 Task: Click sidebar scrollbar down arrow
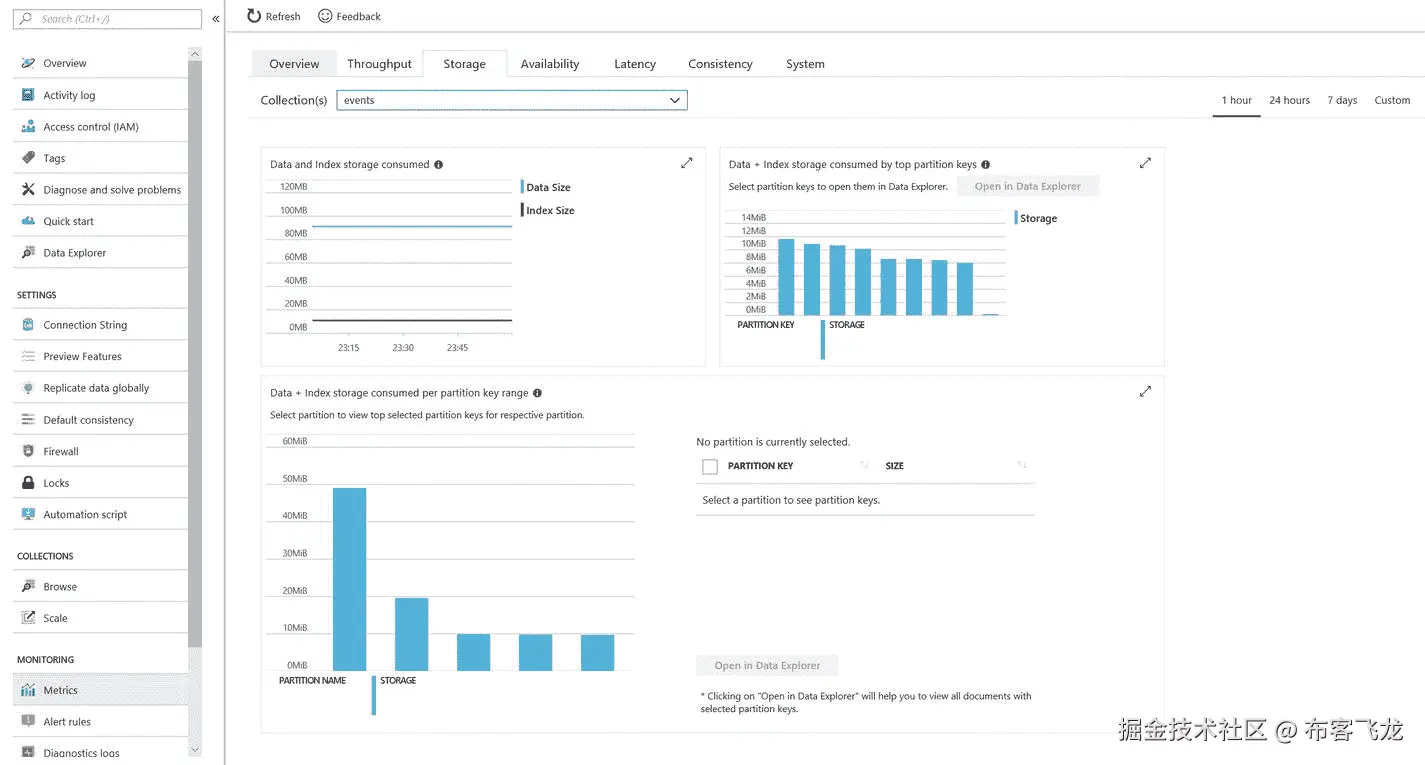tap(194, 750)
